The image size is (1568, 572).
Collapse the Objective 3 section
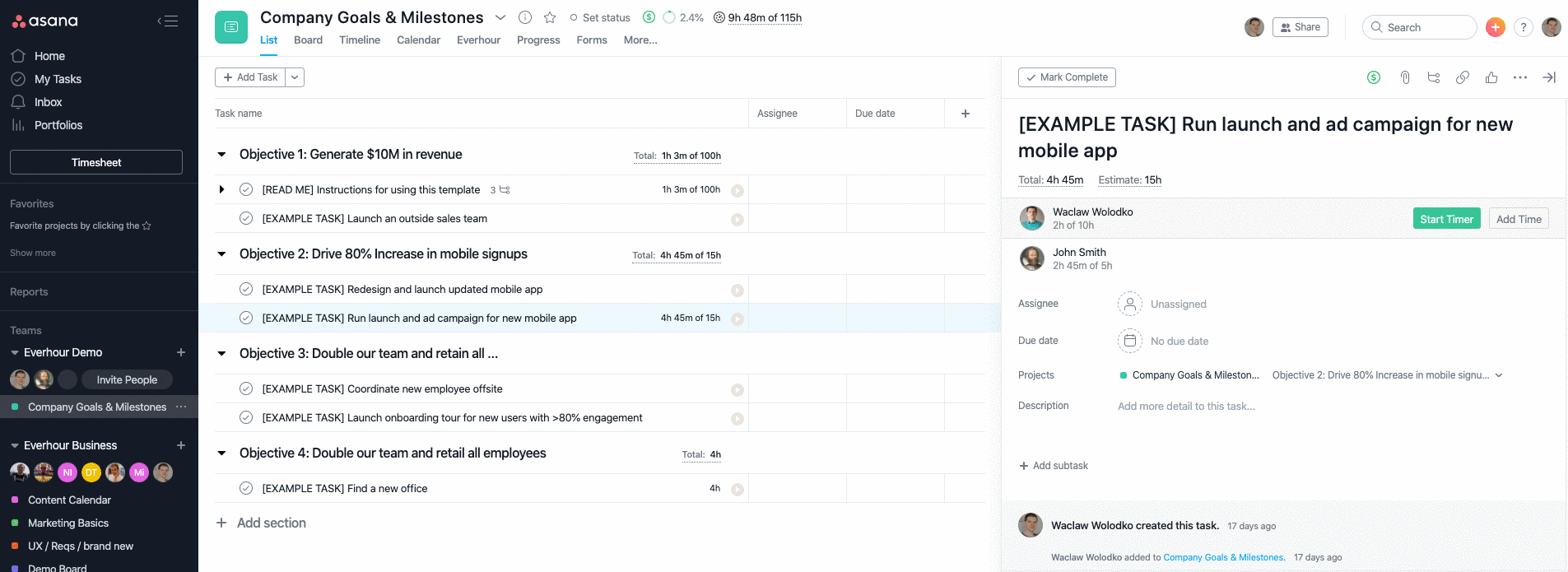point(221,354)
